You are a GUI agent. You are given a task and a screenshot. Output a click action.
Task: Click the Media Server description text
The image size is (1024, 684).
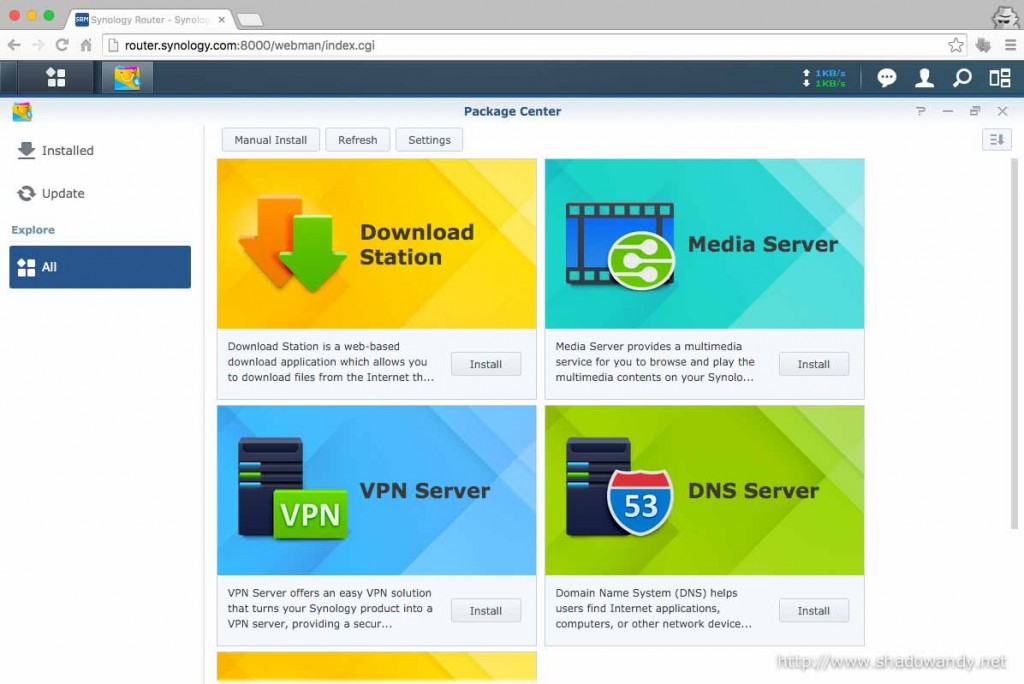[655, 362]
